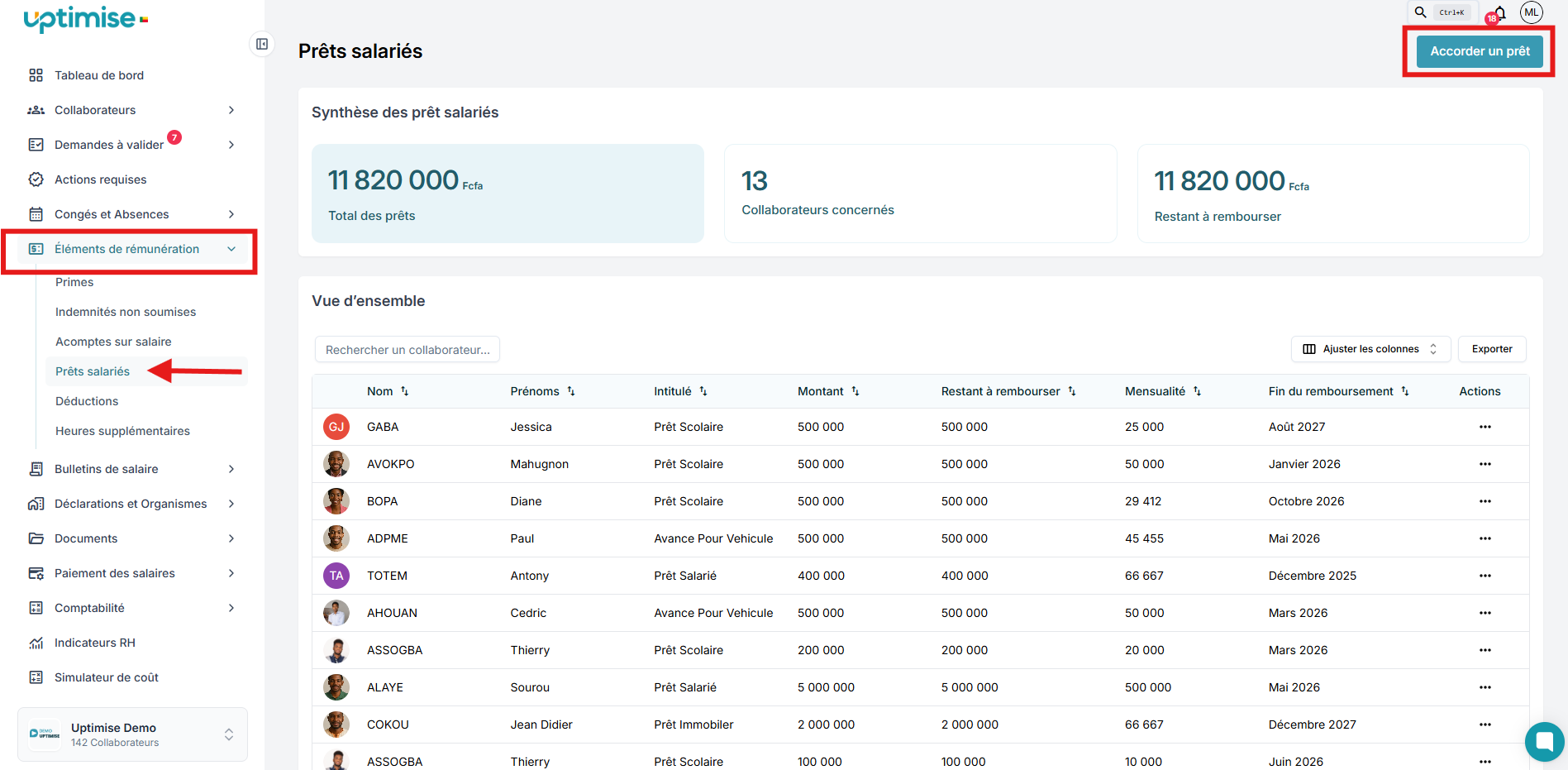Viewport: 1568px width, 770px height.
Task: Expand Bulletins de salaire submenu
Action: point(231,469)
